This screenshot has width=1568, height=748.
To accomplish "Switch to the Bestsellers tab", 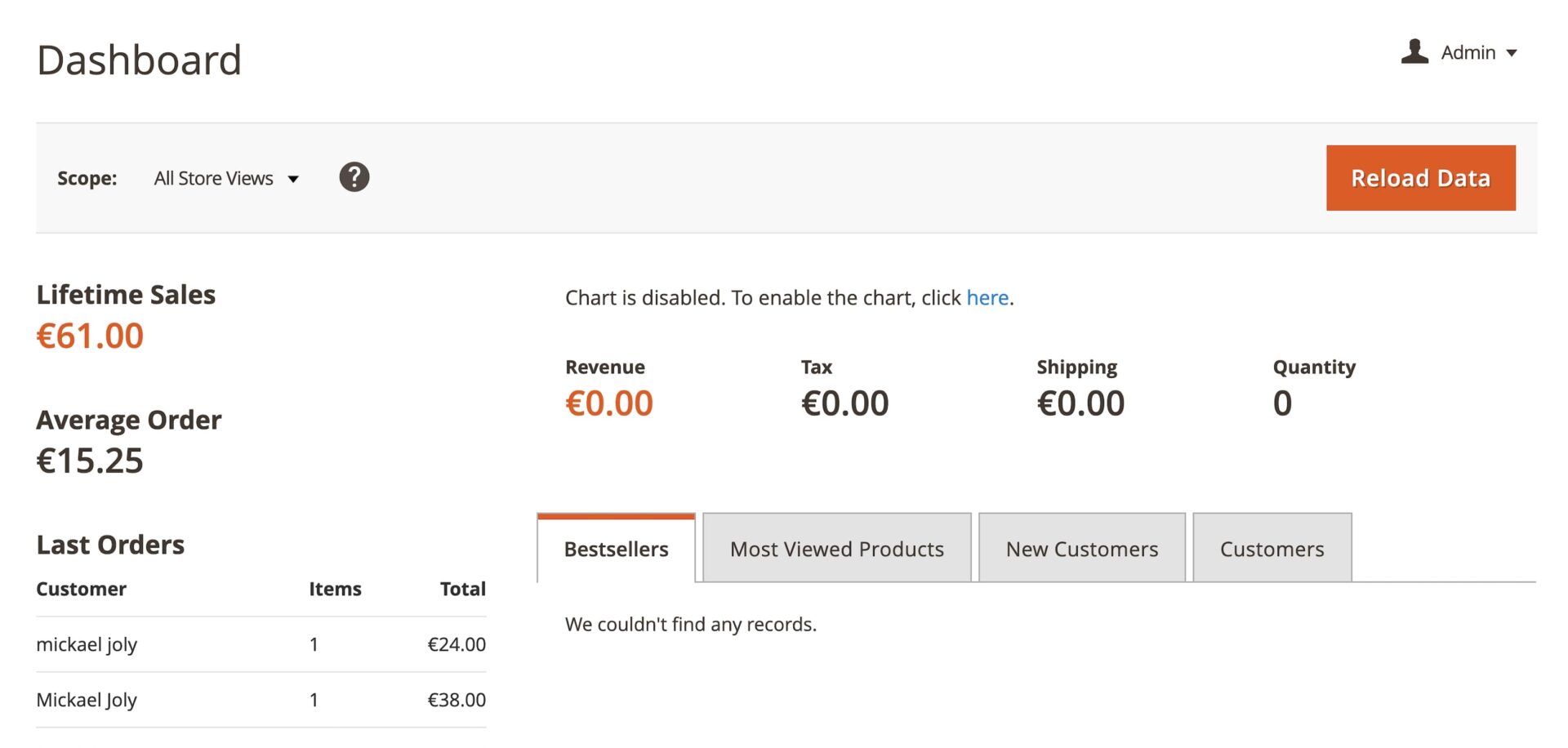I will [x=616, y=549].
